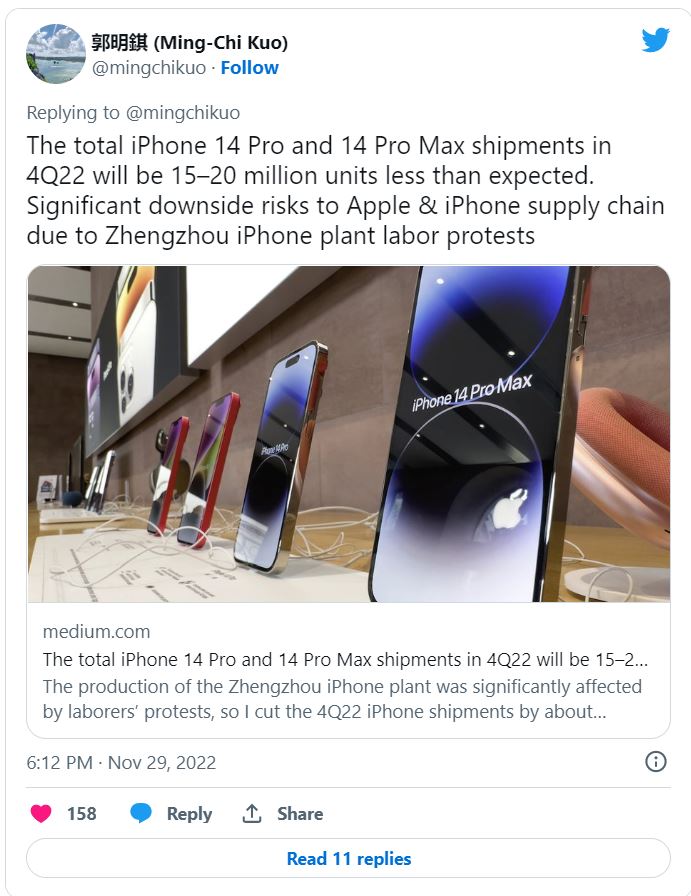The width and height of the screenshot is (691, 896).
Task: Click the tweet text about 4Q22 shipments
Action: pos(345,190)
